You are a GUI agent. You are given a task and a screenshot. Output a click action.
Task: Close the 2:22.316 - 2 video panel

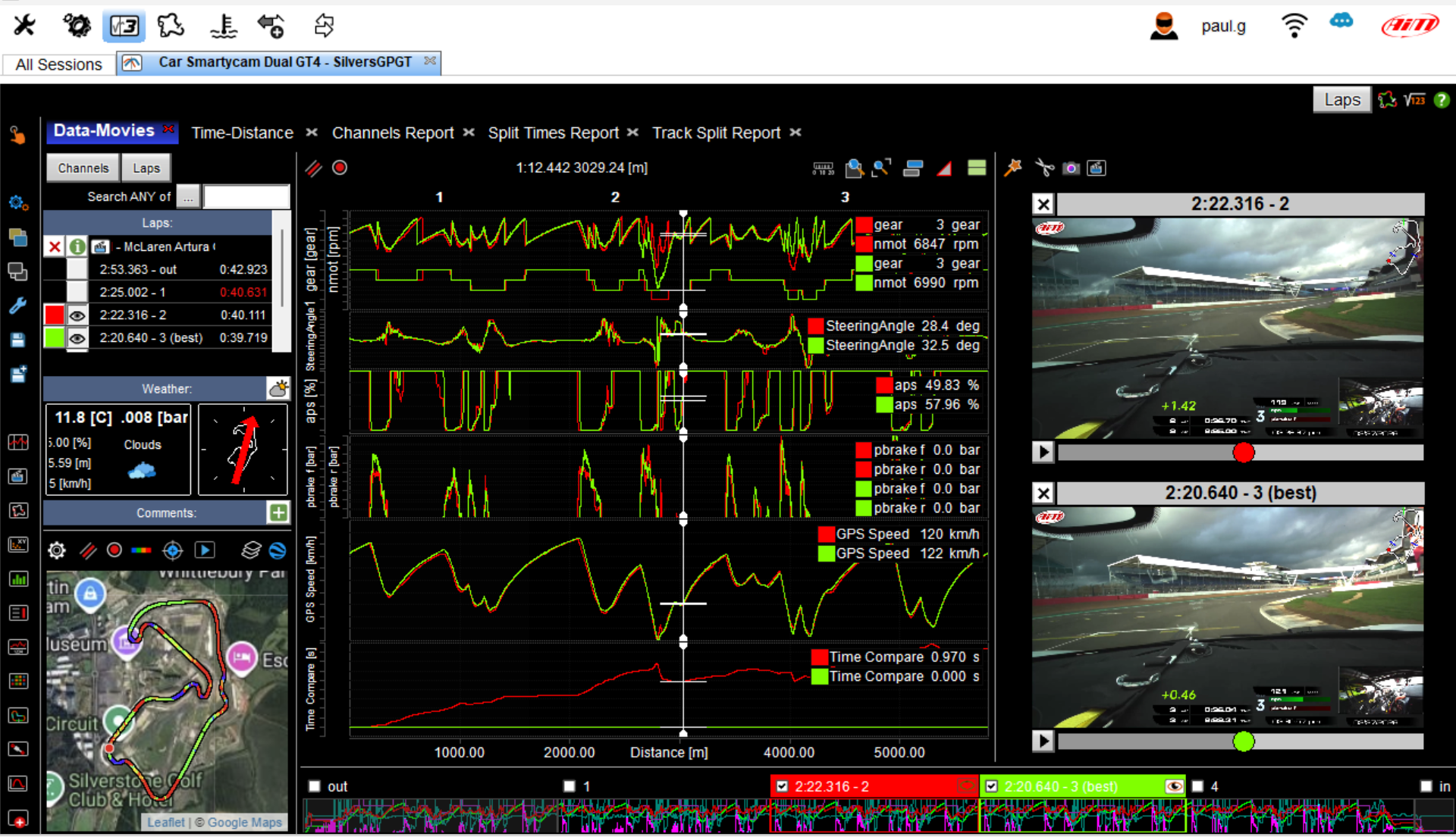tap(1043, 204)
